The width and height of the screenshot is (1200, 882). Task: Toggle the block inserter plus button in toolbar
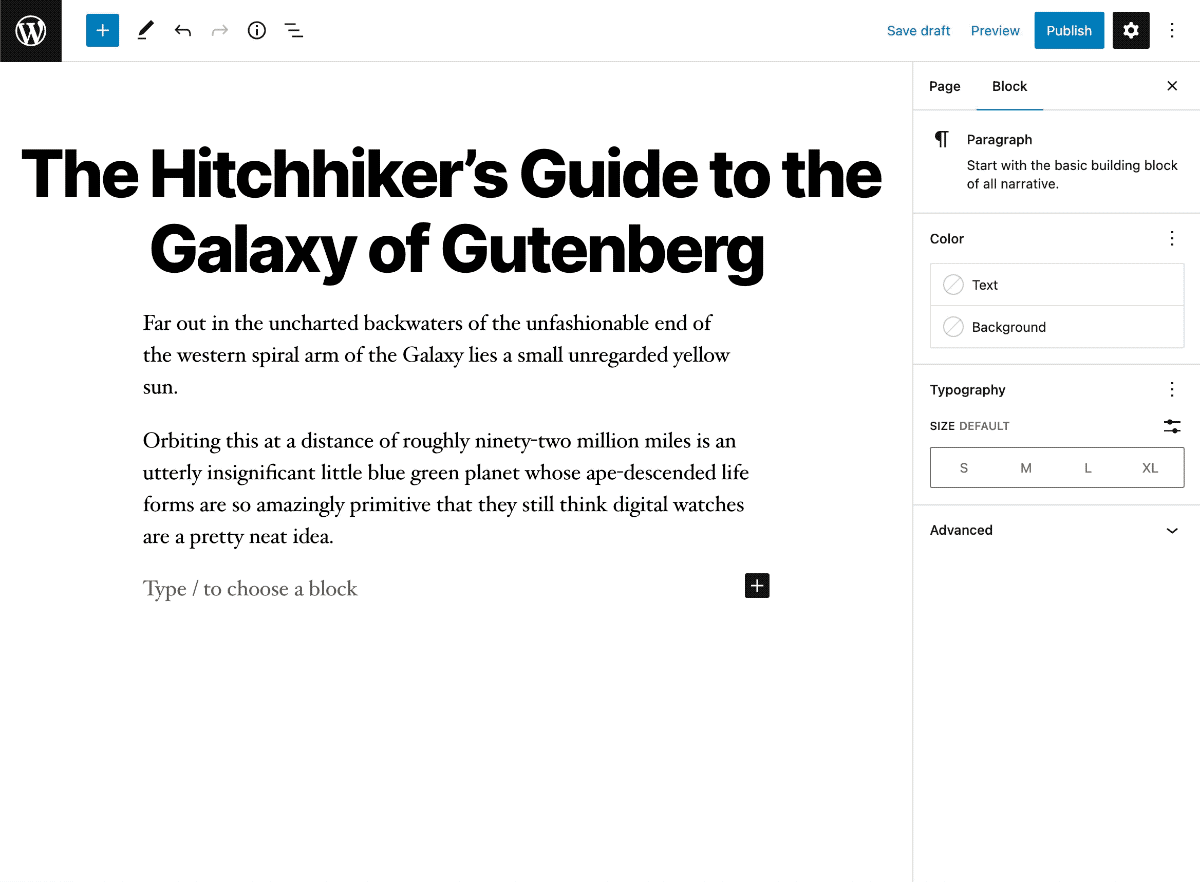[x=102, y=31]
